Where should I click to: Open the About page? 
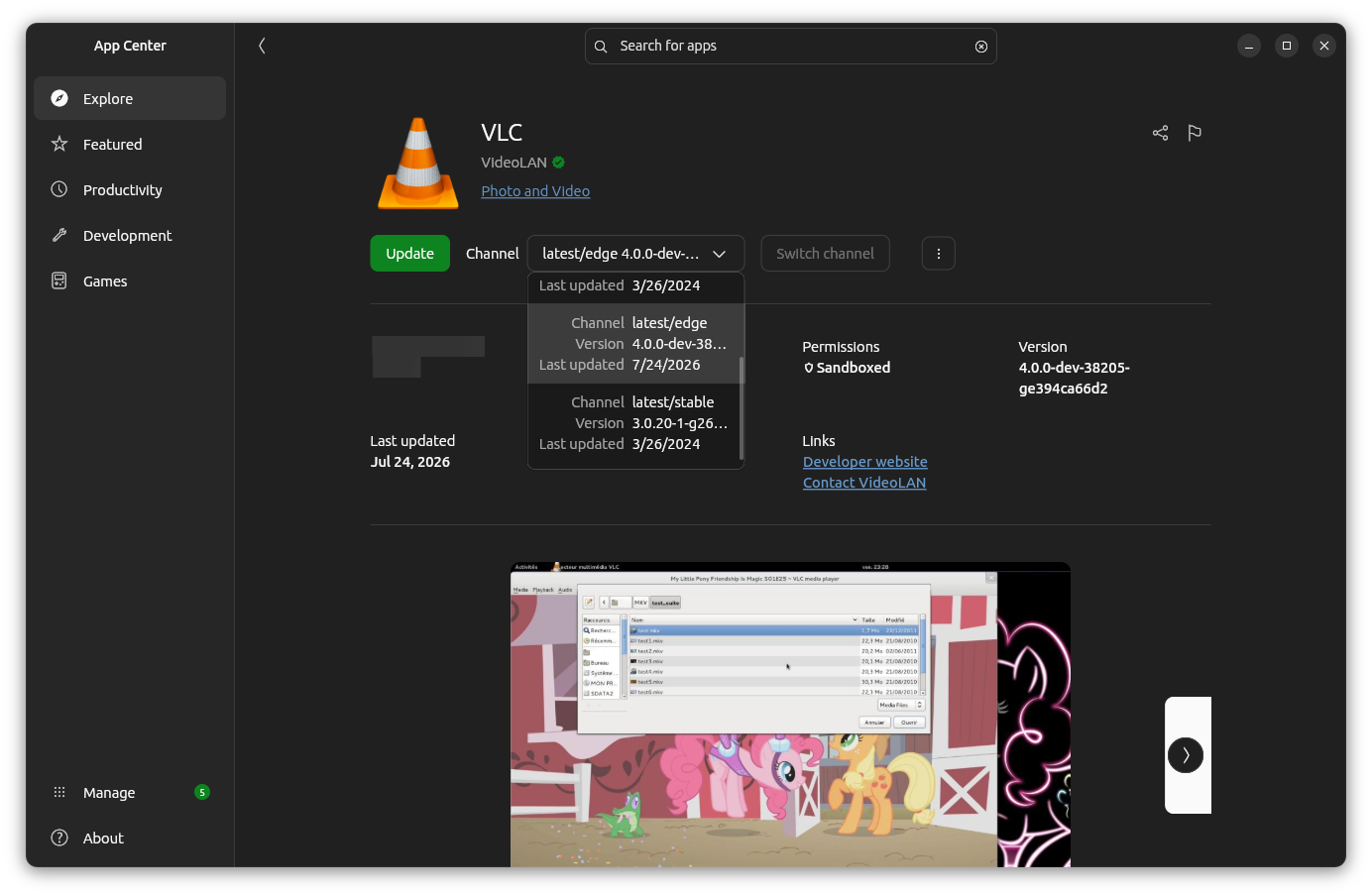(x=130, y=838)
